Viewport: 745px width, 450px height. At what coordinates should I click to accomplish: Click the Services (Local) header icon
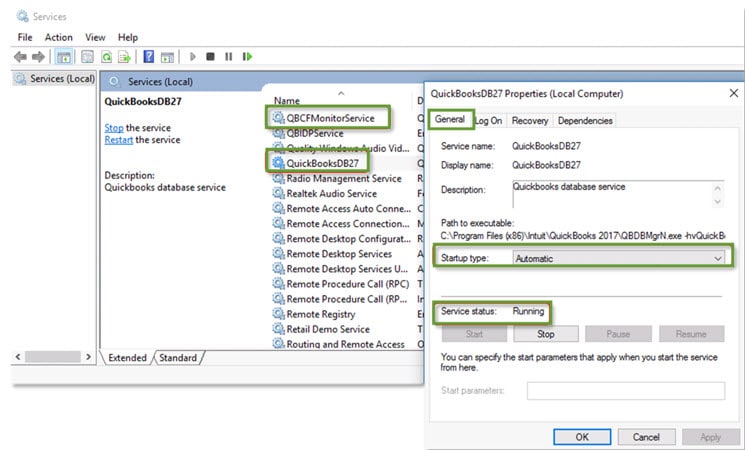pyautogui.click(x=114, y=82)
